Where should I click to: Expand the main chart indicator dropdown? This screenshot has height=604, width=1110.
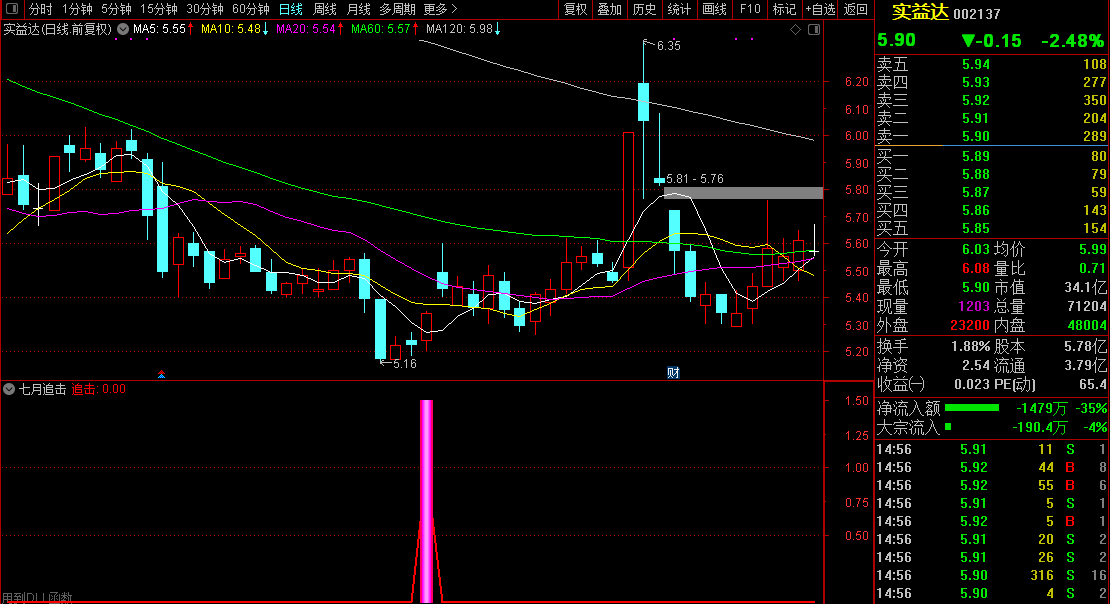123,29
